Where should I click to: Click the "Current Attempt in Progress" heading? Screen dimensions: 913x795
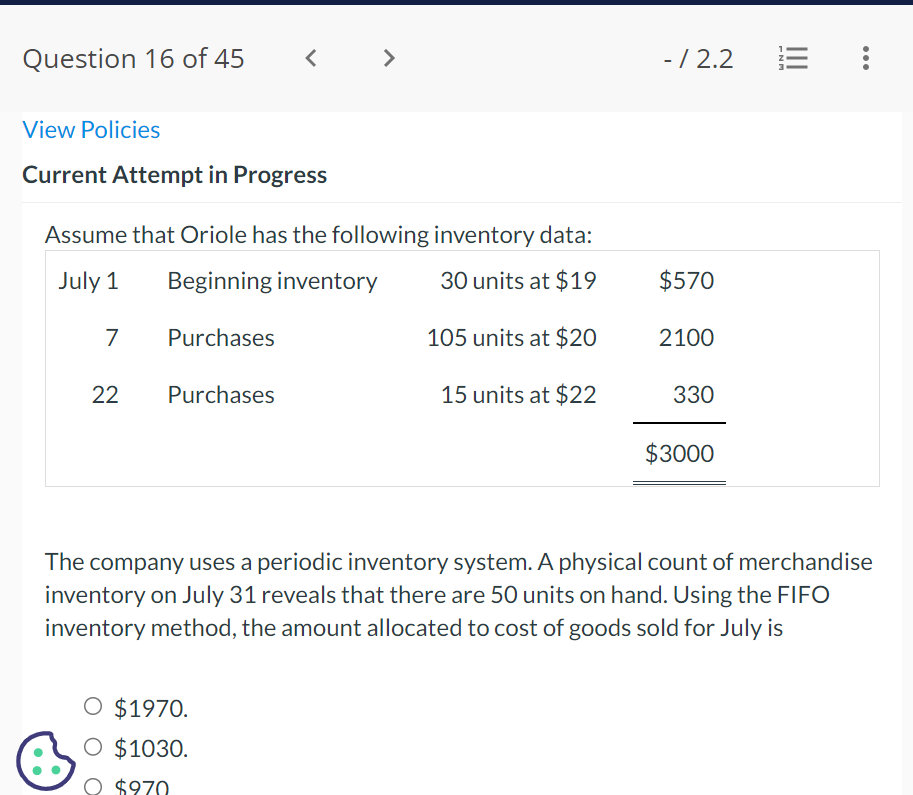[174, 174]
